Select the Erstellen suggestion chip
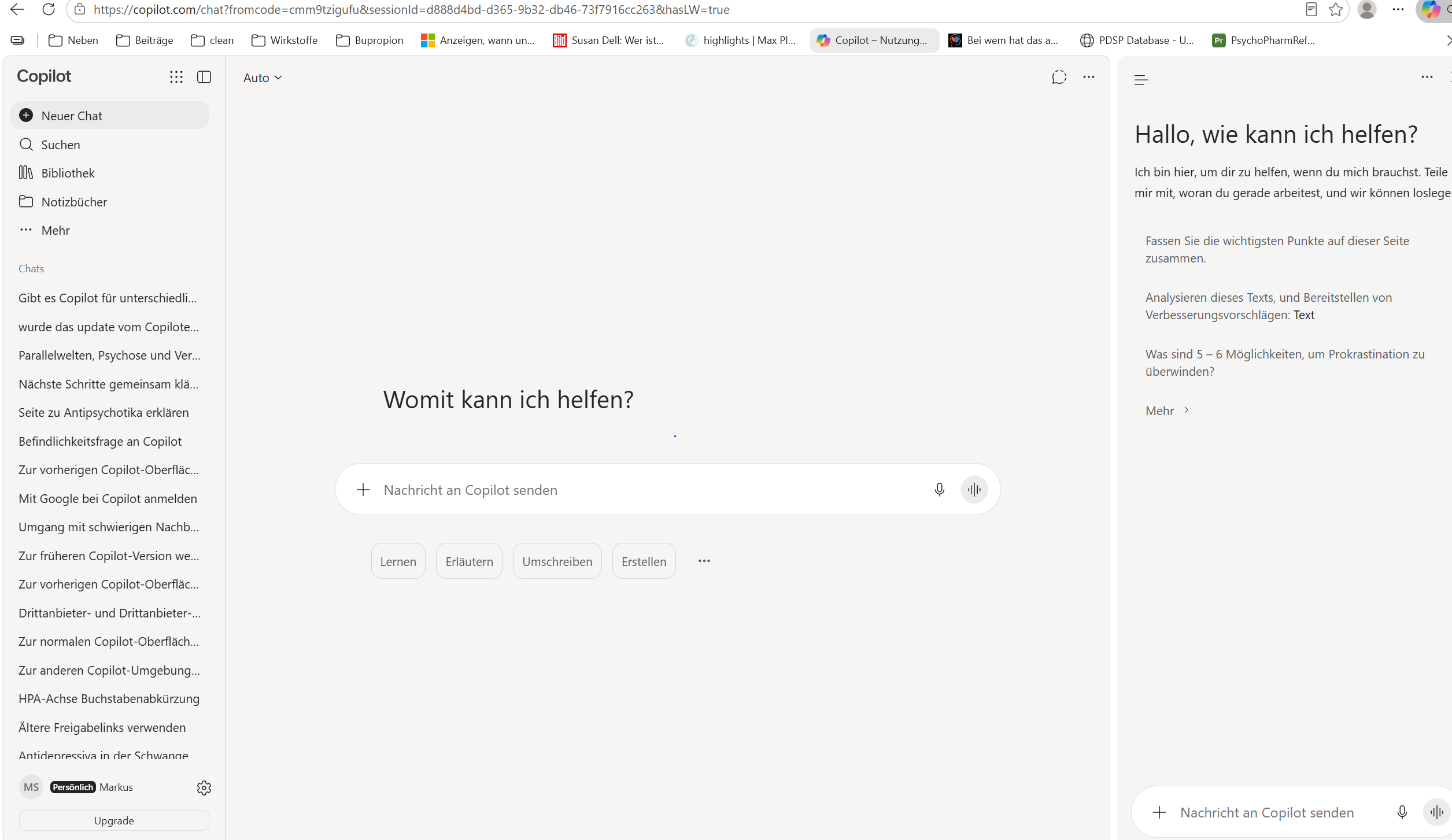 point(644,561)
